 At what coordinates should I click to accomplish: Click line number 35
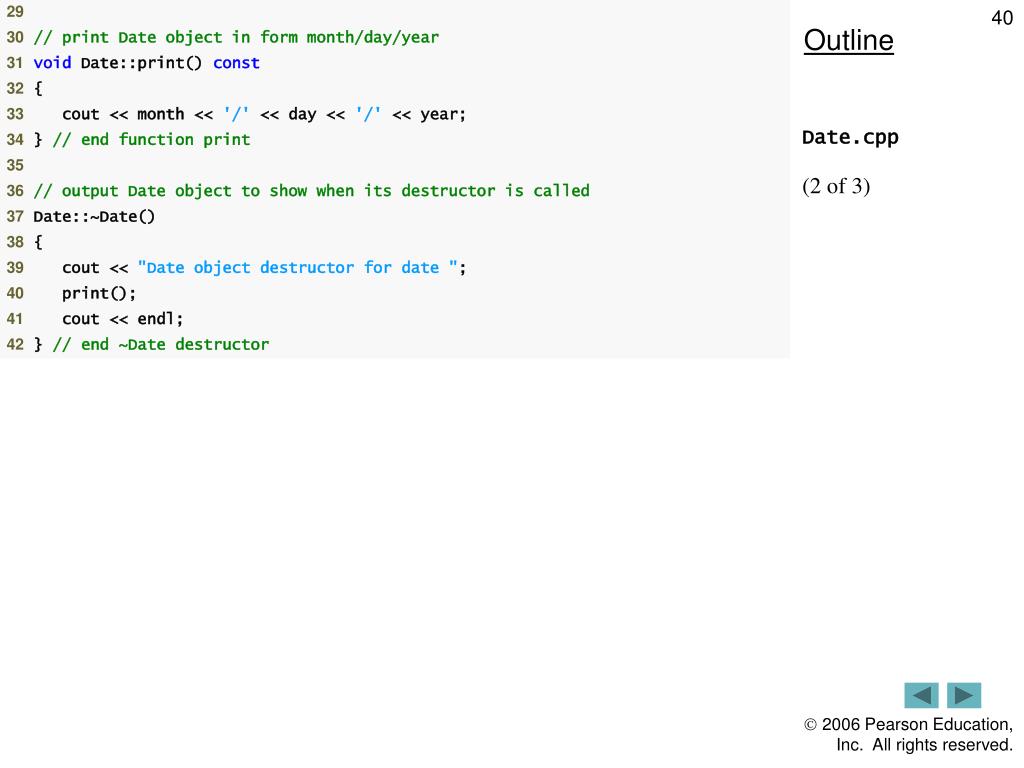coord(15,165)
